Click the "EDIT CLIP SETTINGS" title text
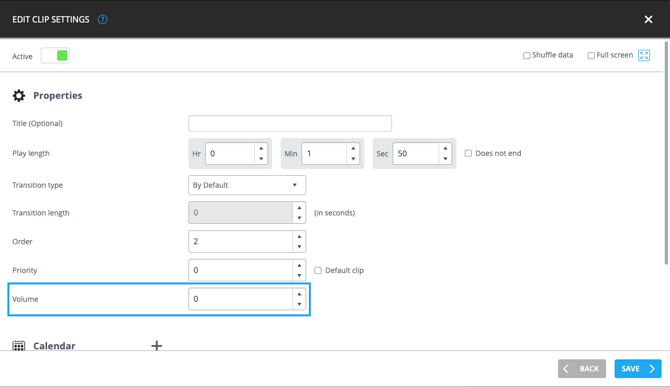The height and width of the screenshot is (387, 670). coord(51,19)
